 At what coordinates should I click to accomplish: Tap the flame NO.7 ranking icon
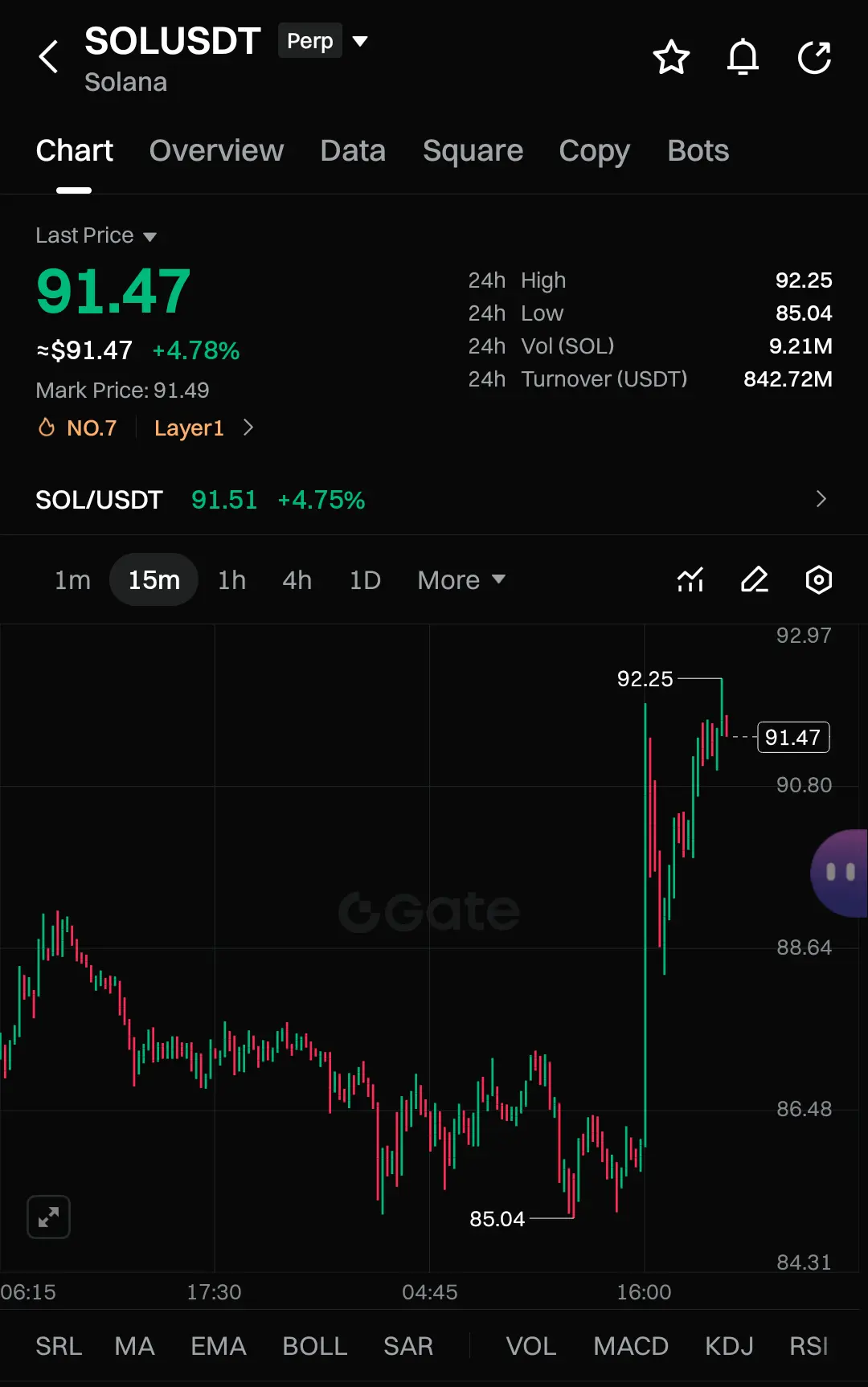47,428
